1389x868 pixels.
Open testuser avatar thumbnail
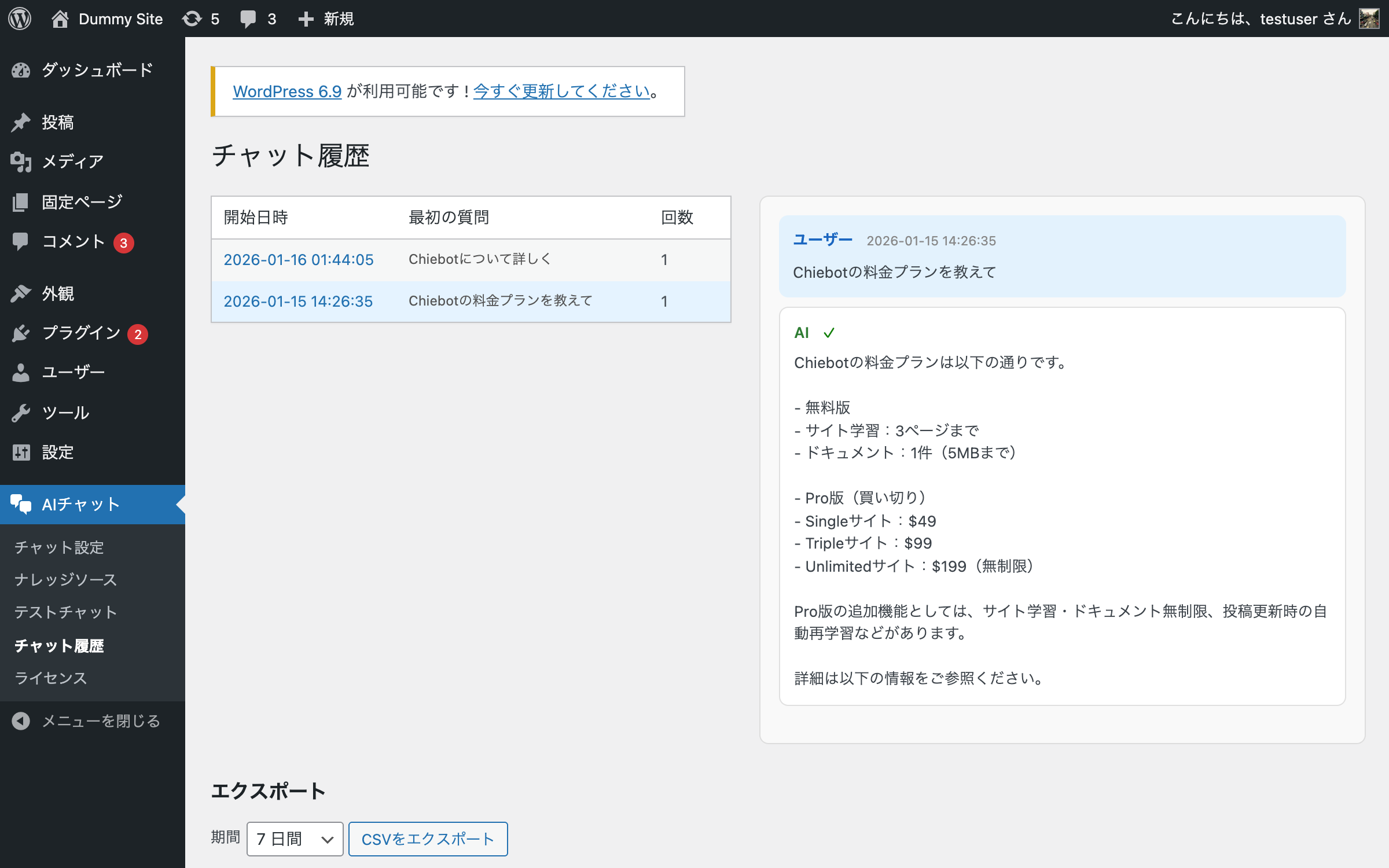(x=1369, y=19)
